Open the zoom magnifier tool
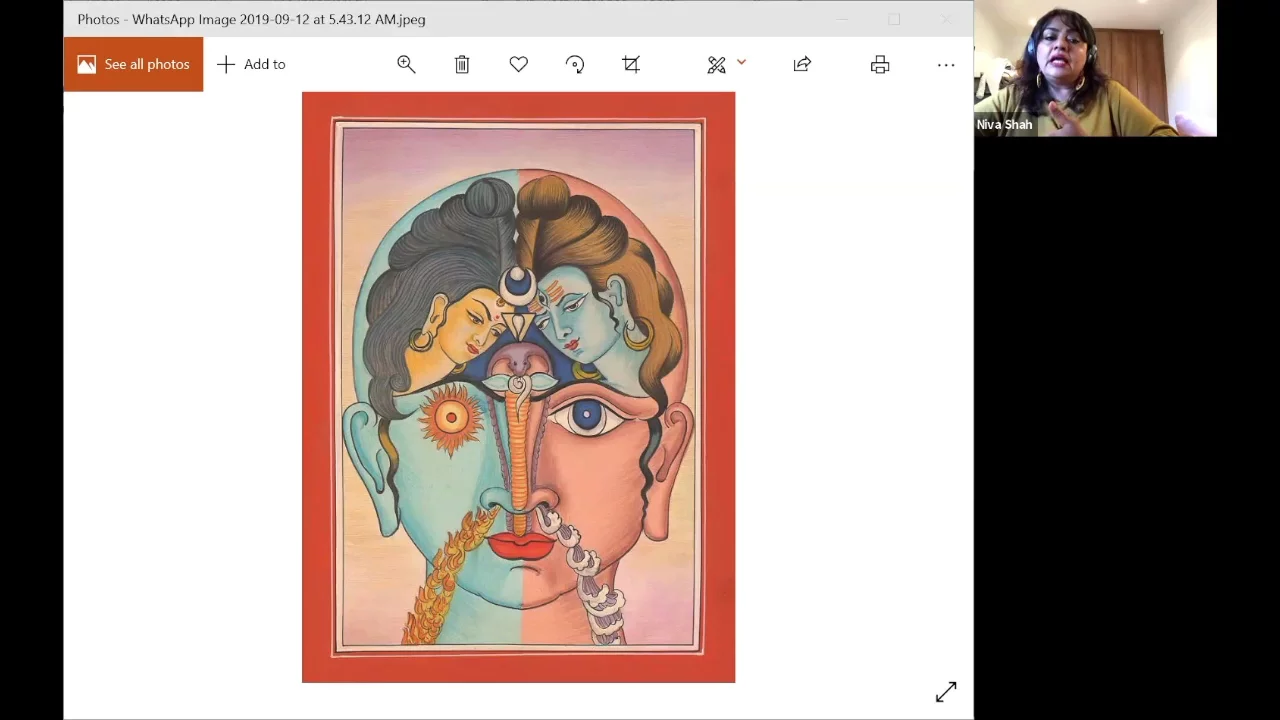 (x=406, y=64)
